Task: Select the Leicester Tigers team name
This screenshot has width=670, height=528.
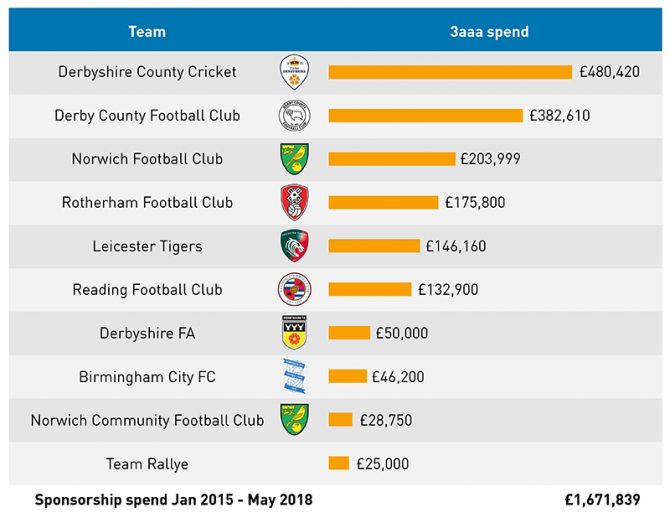Action: pos(147,246)
